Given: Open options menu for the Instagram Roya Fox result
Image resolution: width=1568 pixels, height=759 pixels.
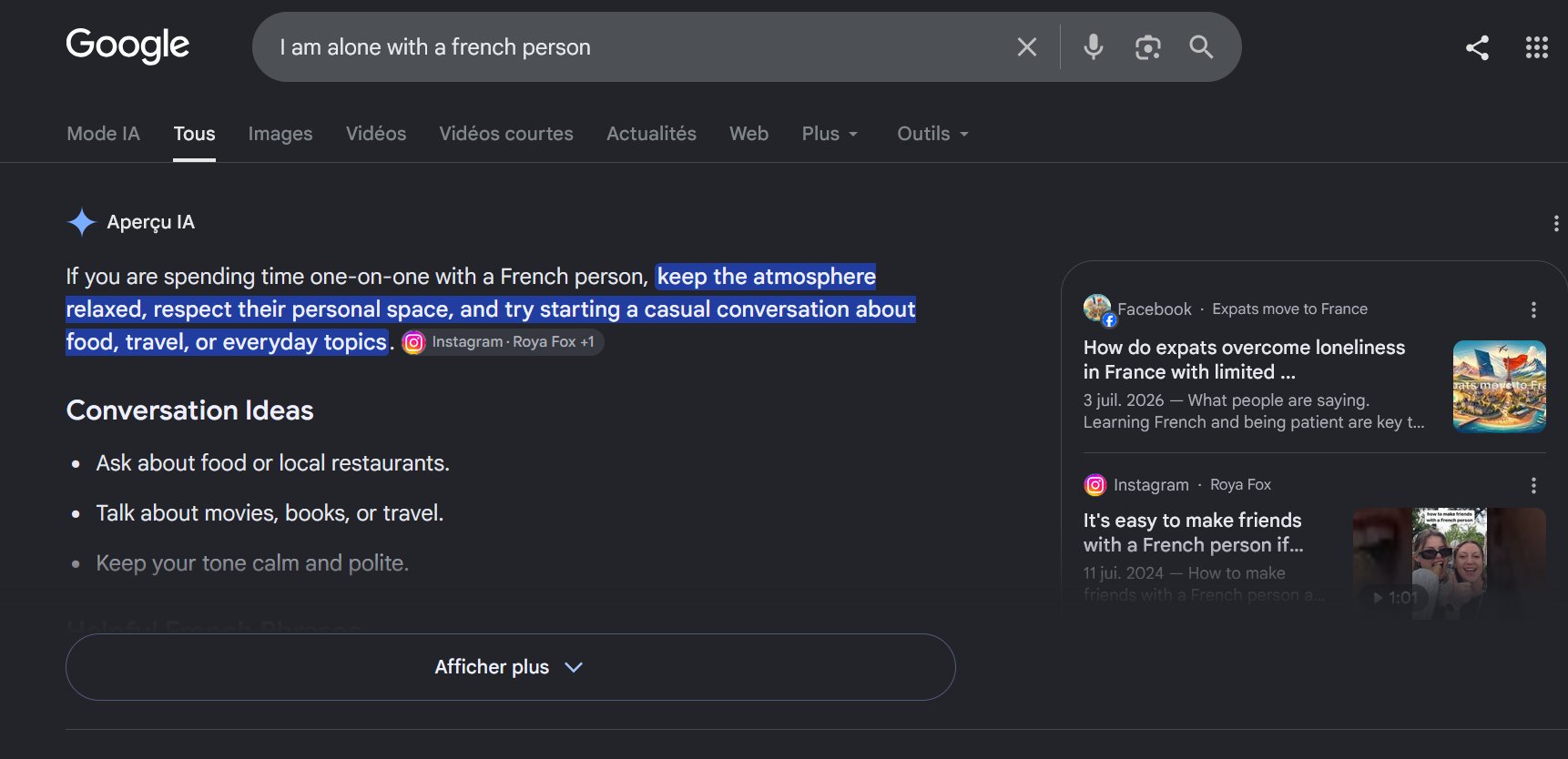Looking at the screenshot, I should pos(1533,485).
